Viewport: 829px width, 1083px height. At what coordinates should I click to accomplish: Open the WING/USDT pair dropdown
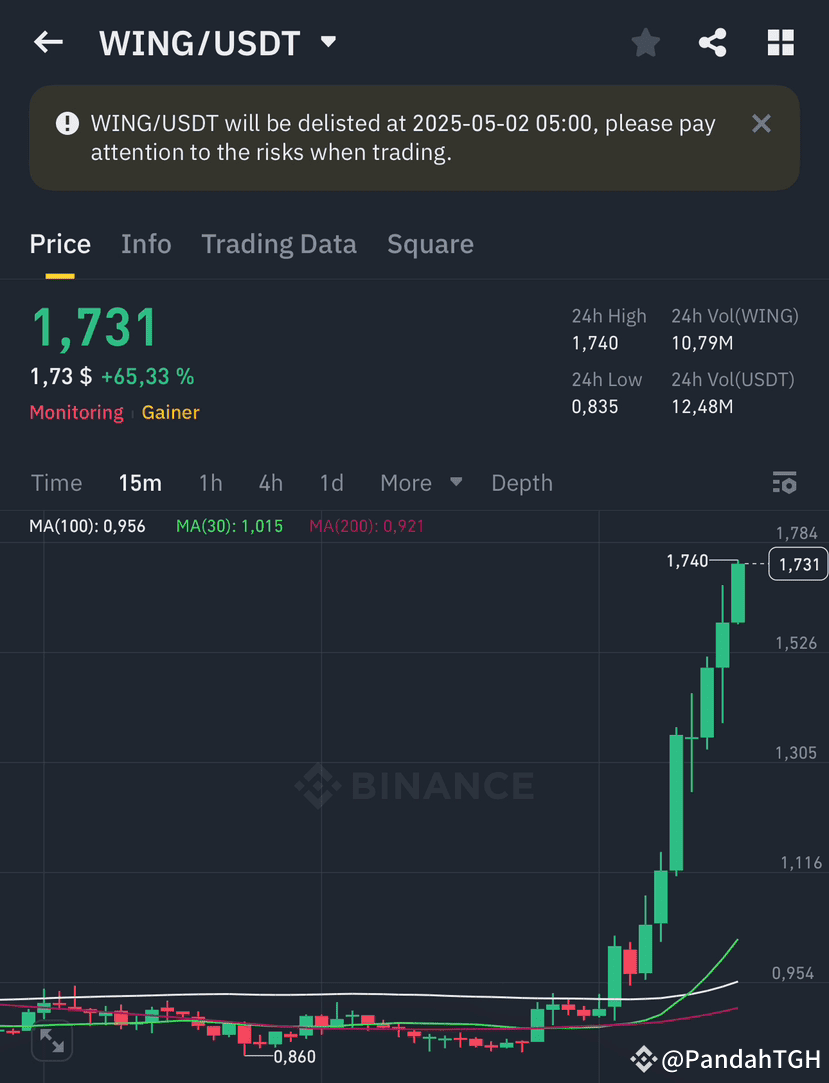[x=329, y=41]
